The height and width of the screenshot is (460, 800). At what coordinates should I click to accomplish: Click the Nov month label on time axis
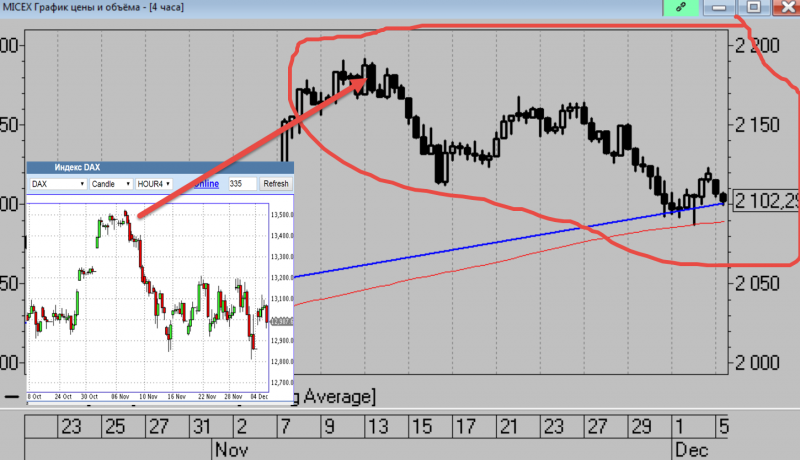[228, 449]
